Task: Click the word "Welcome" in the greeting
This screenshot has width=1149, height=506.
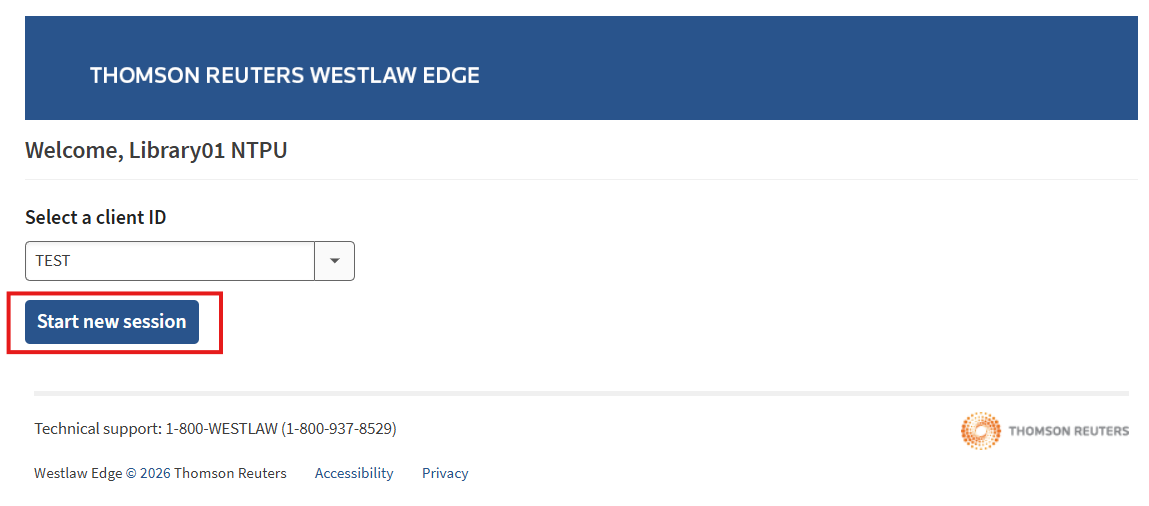Action: tap(73, 151)
